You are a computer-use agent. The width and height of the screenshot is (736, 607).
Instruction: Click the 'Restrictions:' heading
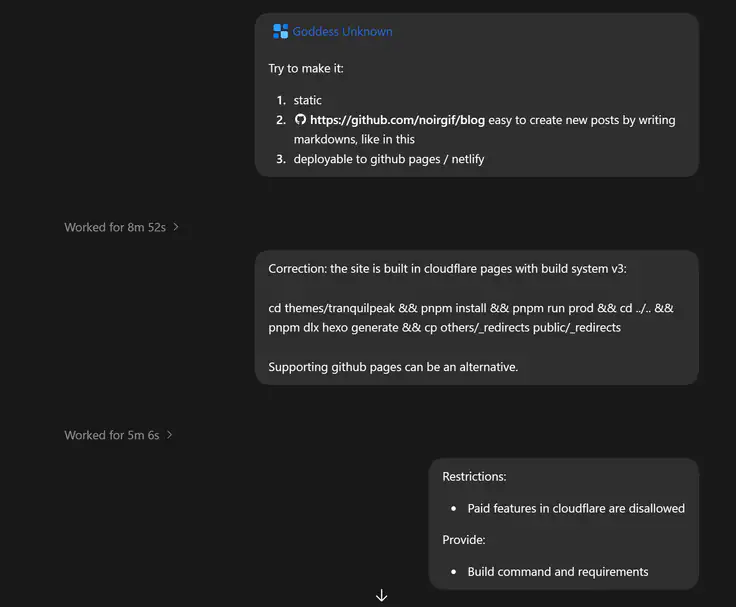pos(474,476)
